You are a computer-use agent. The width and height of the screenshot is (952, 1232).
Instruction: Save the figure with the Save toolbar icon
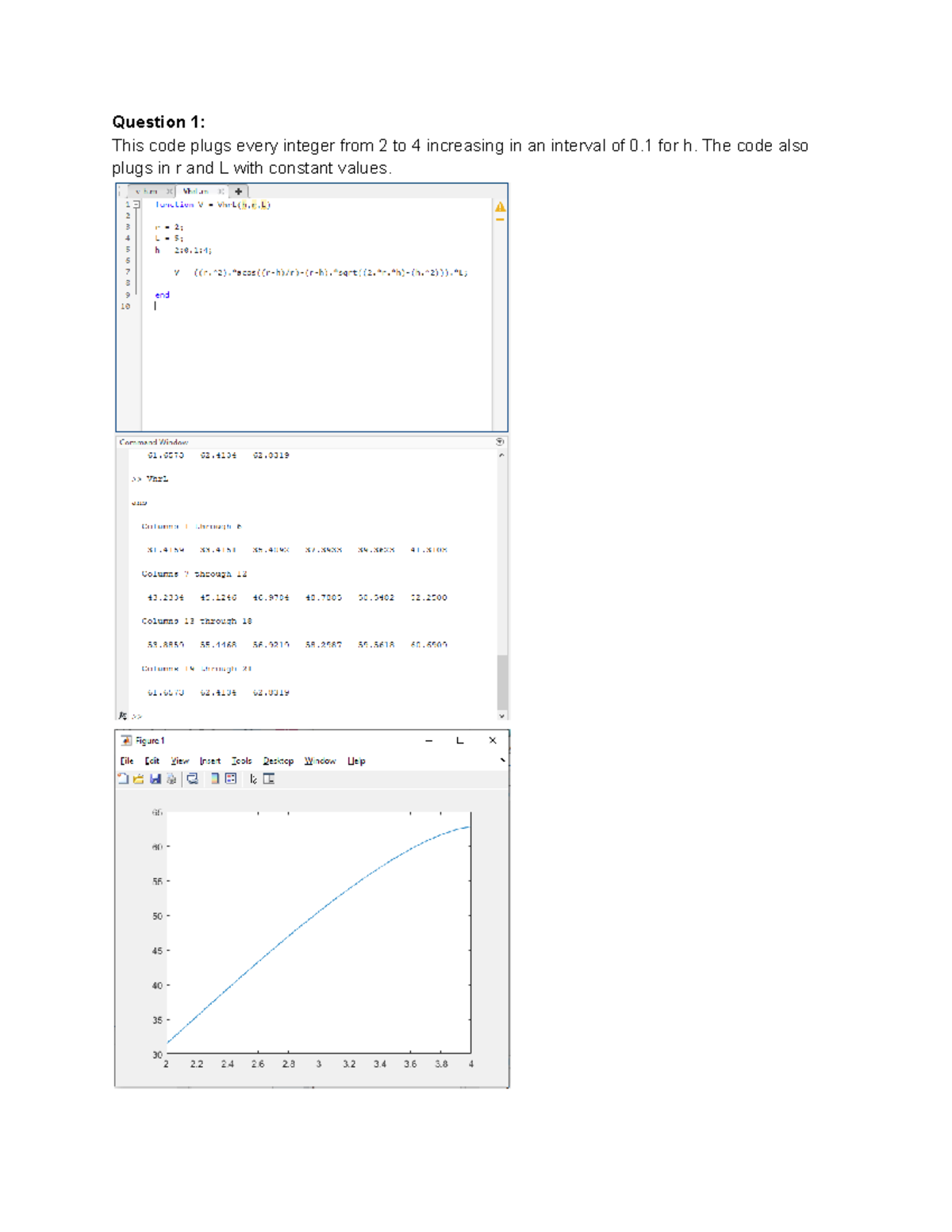point(155,779)
